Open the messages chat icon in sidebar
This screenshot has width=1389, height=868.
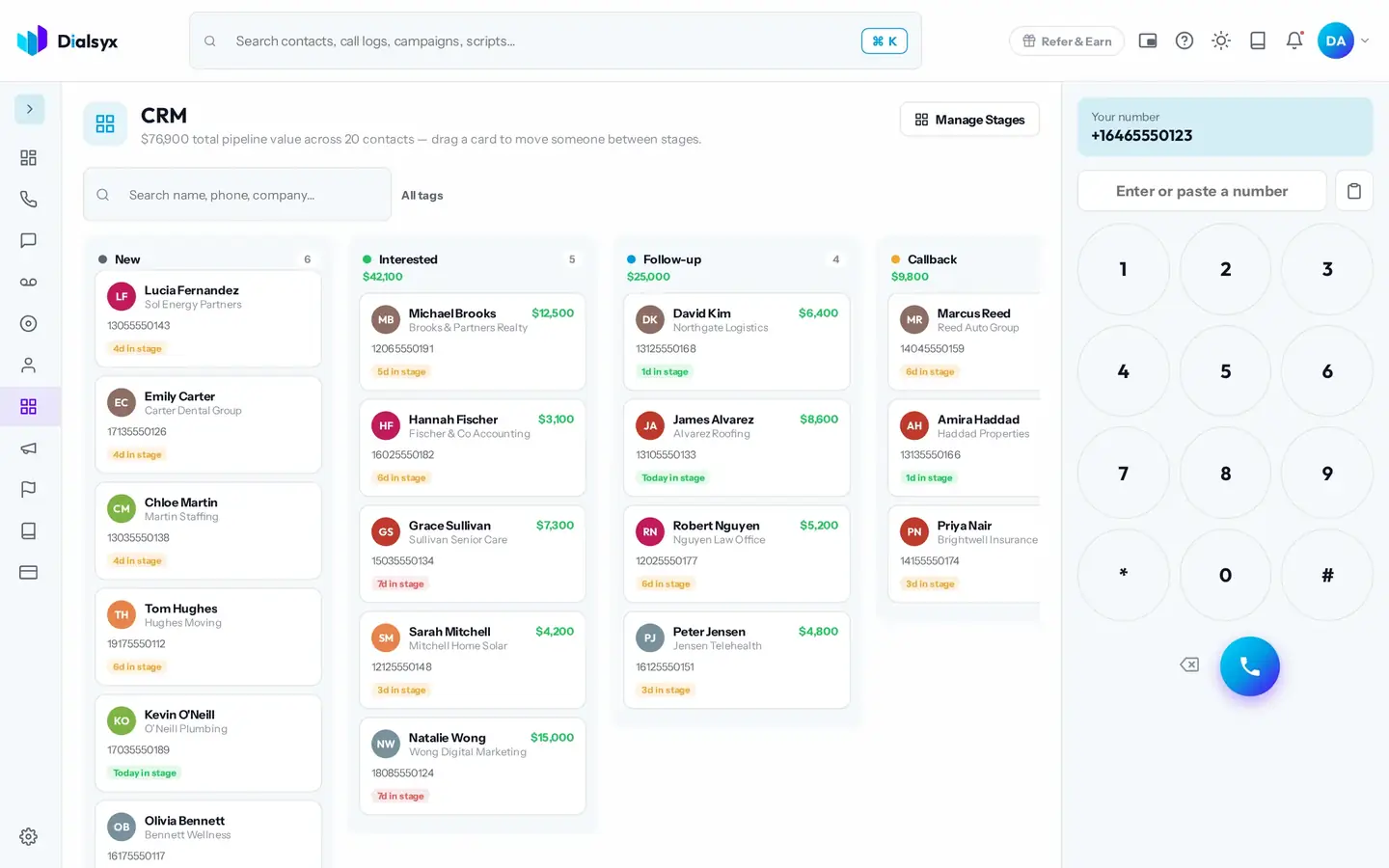pos(29,240)
